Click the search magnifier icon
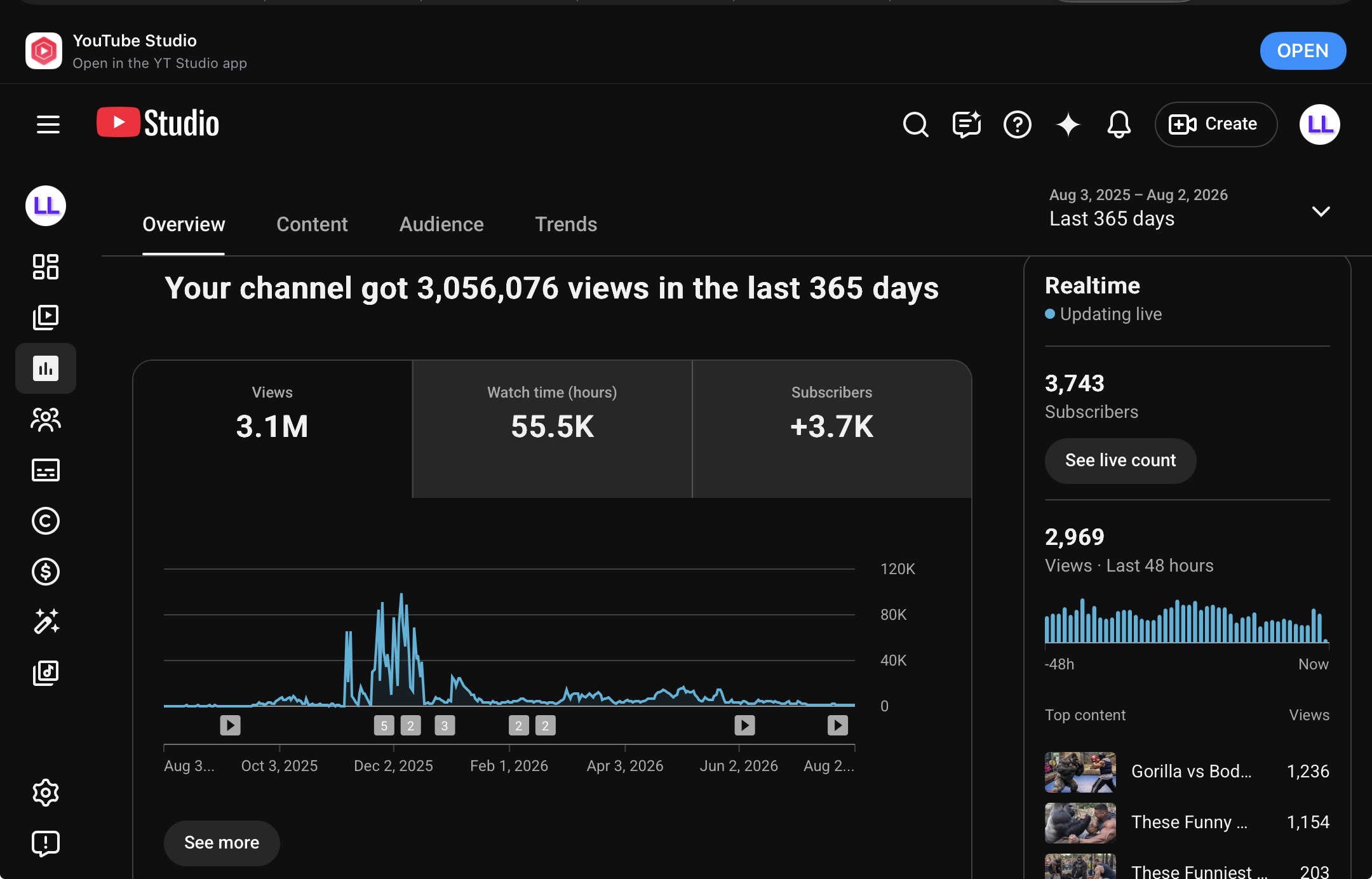The image size is (1372, 879). point(915,124)
